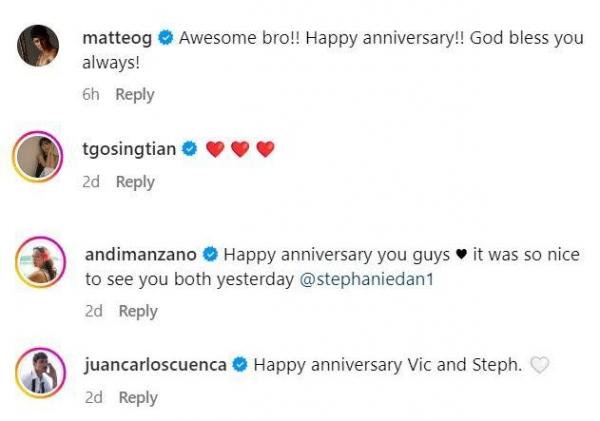The width and height of the screenshot is (600, 421).
Task: Open matteog's profile picture
Action: coord(41,46)
